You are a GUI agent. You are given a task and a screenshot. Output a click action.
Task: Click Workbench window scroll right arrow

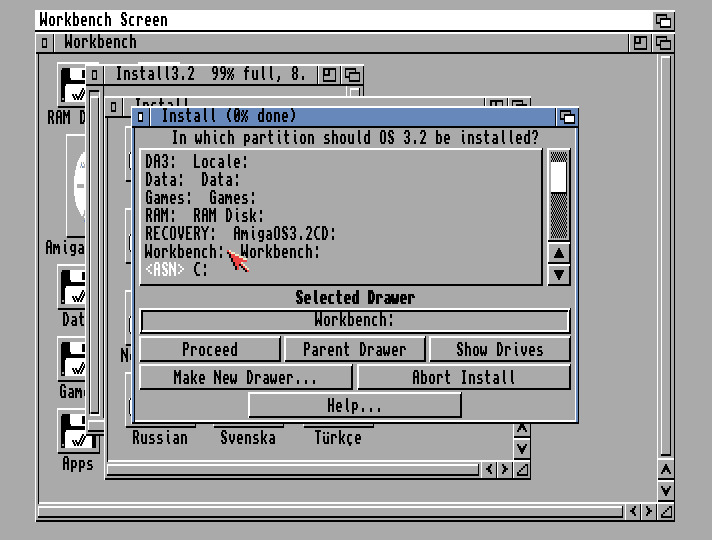[x=649, y=511]
